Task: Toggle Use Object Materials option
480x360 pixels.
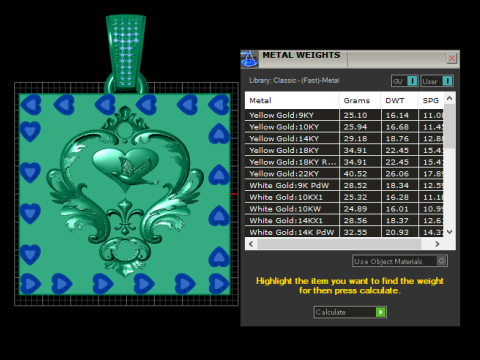Action: (400, 261)
